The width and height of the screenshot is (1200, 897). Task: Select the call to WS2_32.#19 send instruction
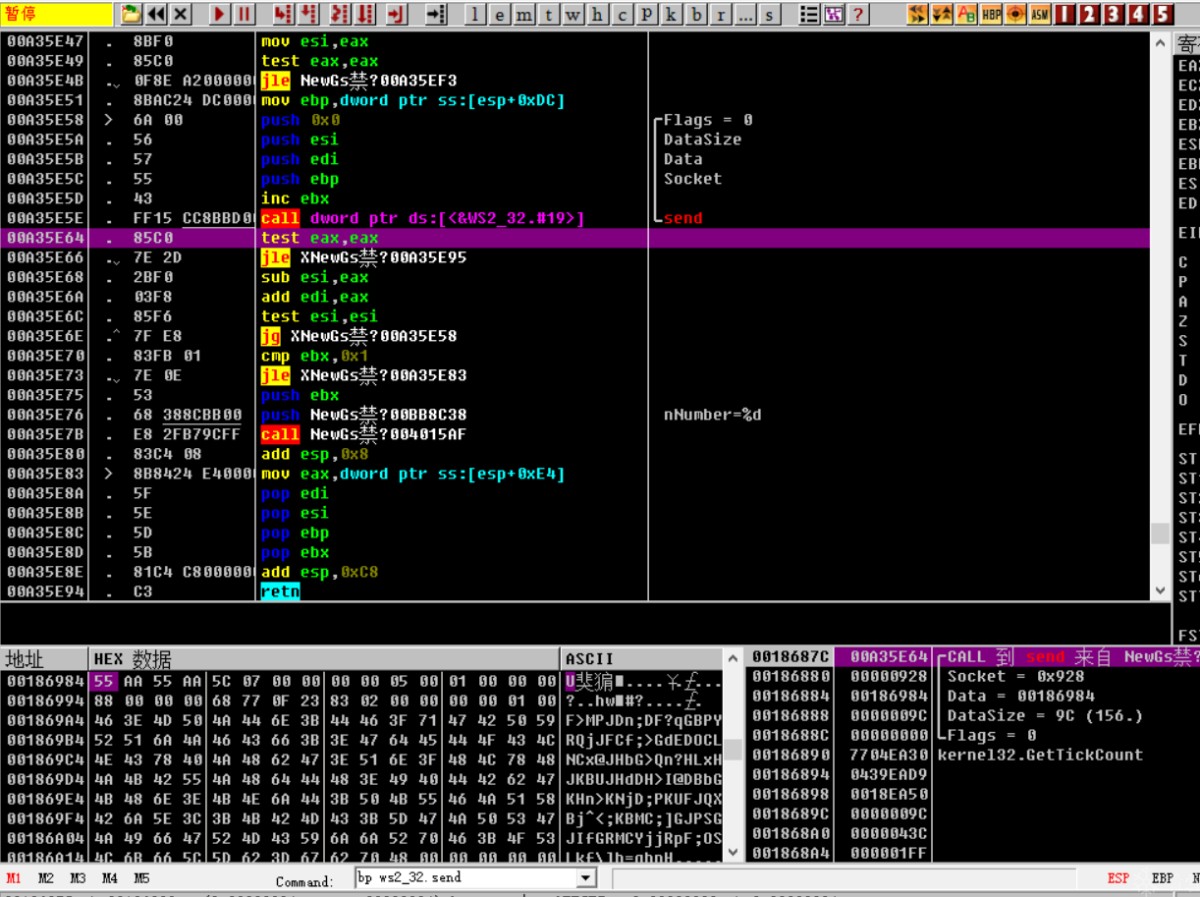click(x=423, y=218)
